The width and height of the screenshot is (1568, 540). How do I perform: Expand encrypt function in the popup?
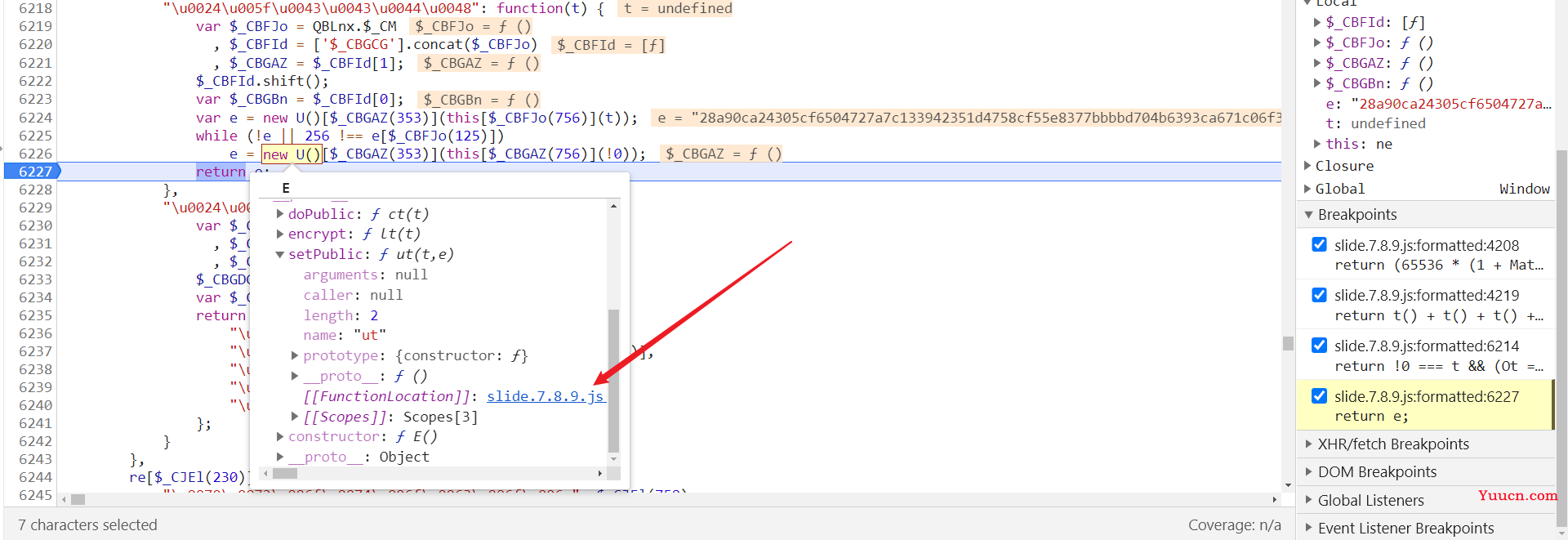point(280,234)
